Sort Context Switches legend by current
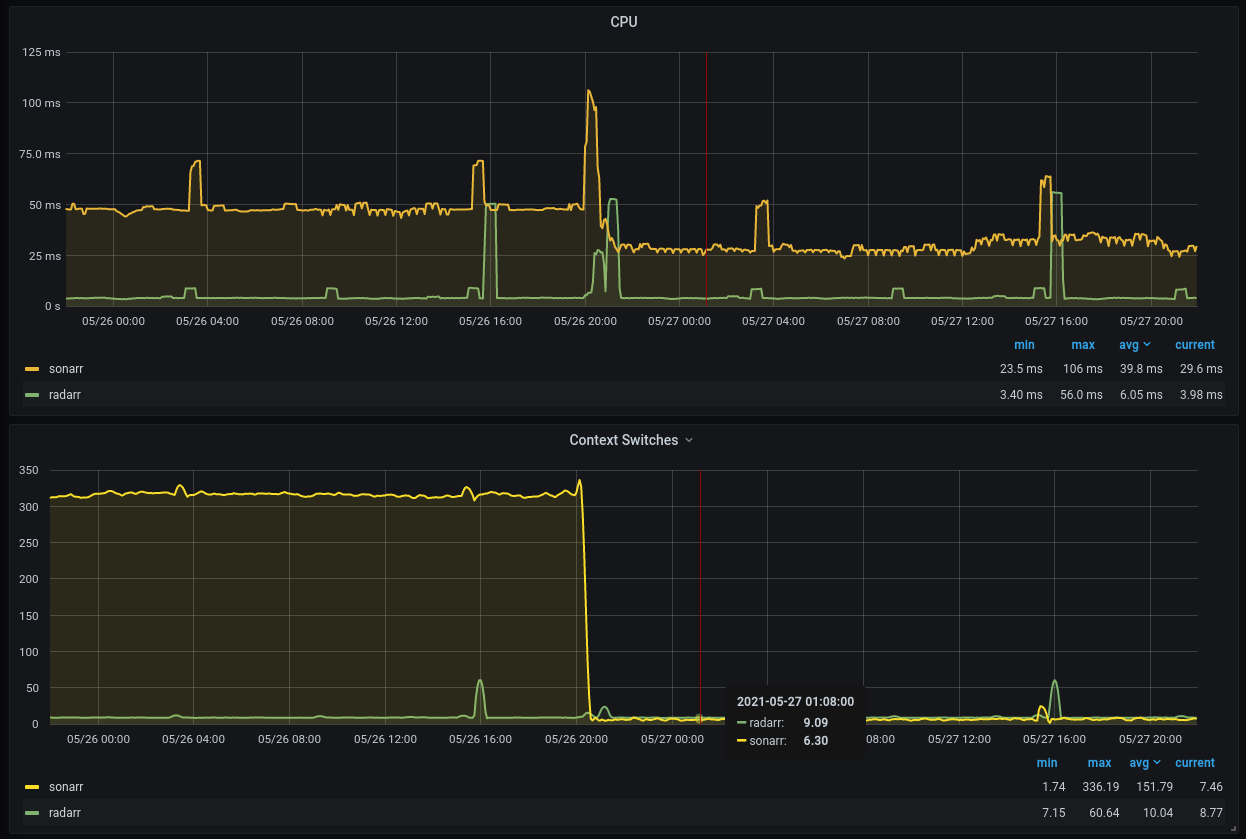 [1195, 763]
